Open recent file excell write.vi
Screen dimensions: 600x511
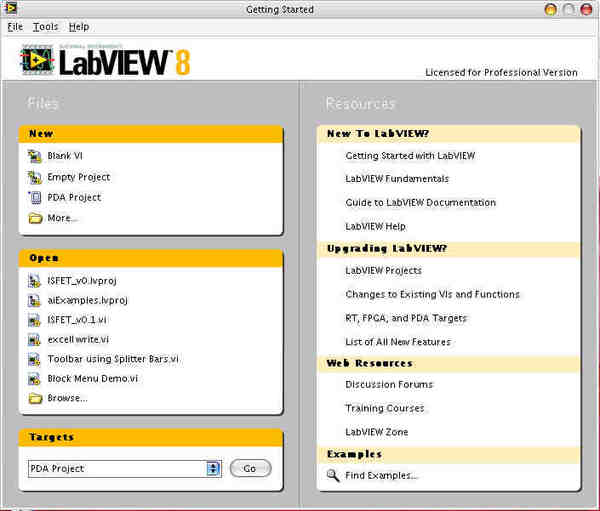coord(78,340)
